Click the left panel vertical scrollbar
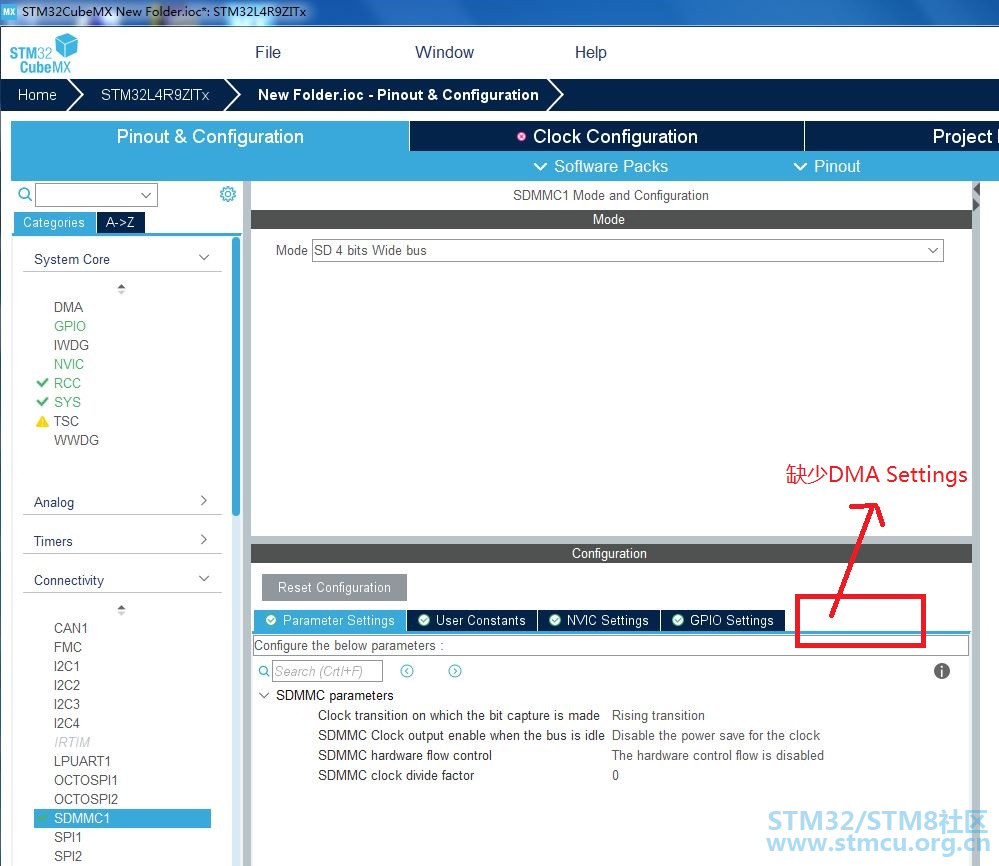 pyautogui.click(x=236, y=376)
